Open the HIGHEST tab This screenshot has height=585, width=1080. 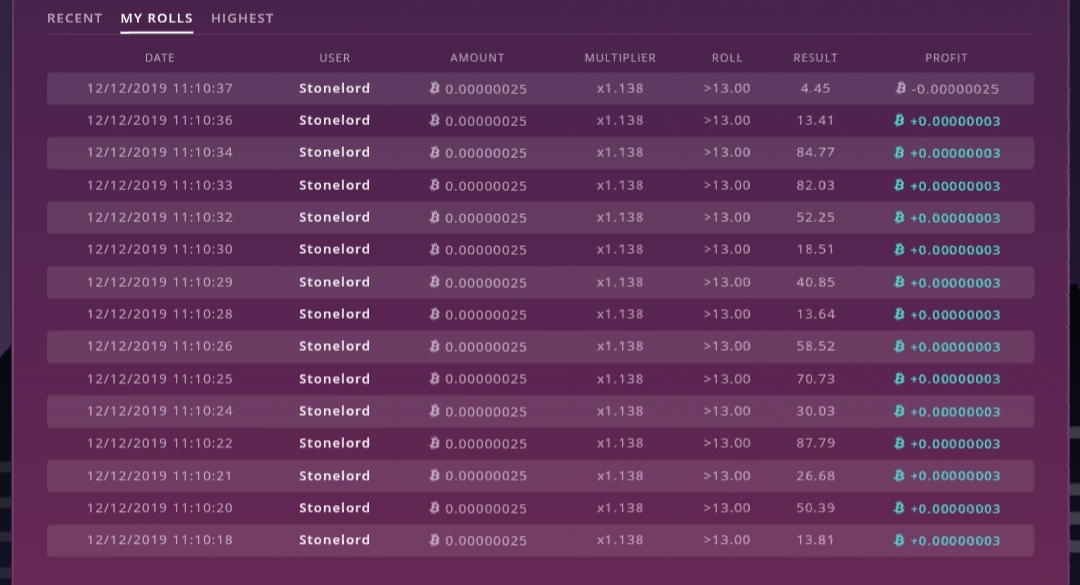tap(242, 19)
